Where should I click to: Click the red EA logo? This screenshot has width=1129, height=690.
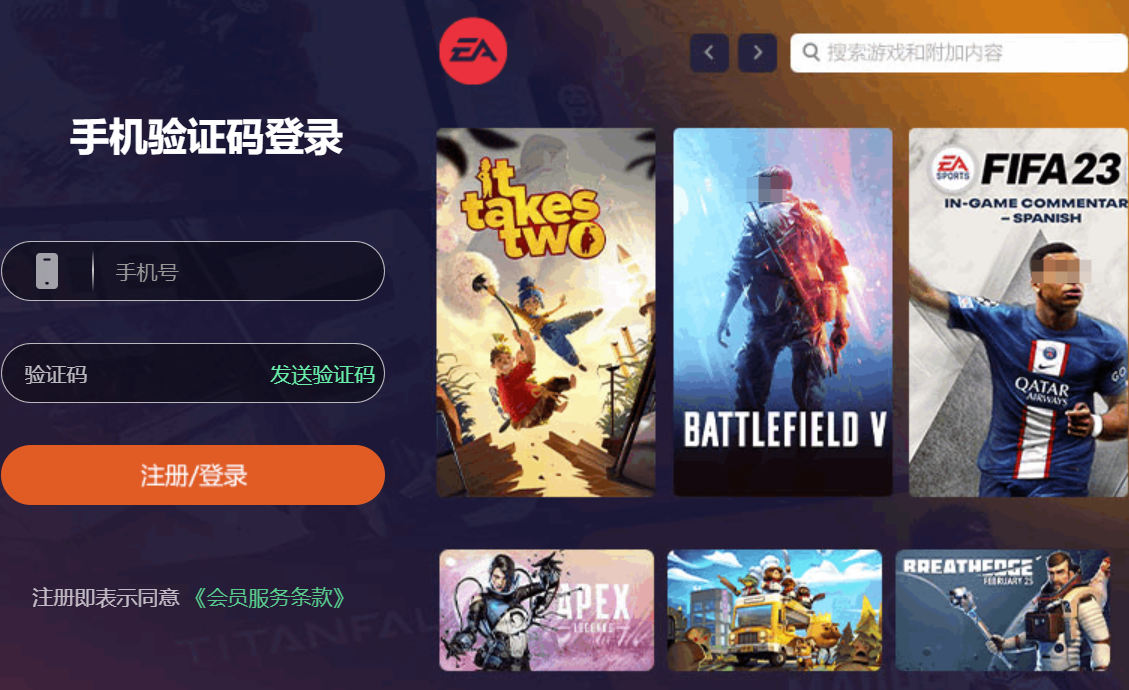pos(473,51)
